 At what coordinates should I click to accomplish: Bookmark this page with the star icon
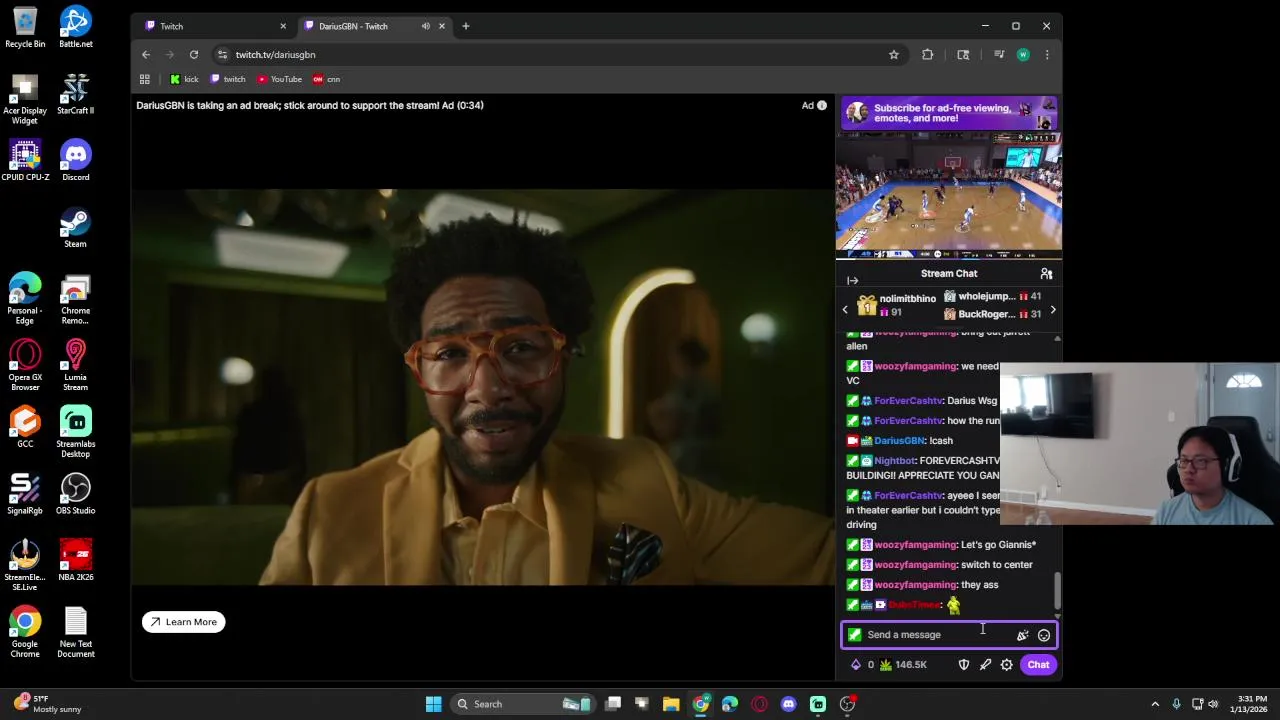pos(894,54)
